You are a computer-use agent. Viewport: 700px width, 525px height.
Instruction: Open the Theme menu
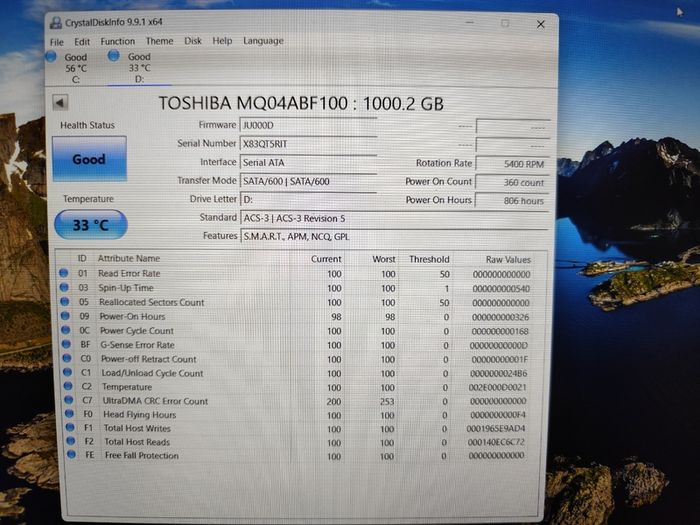pos(159,41)
